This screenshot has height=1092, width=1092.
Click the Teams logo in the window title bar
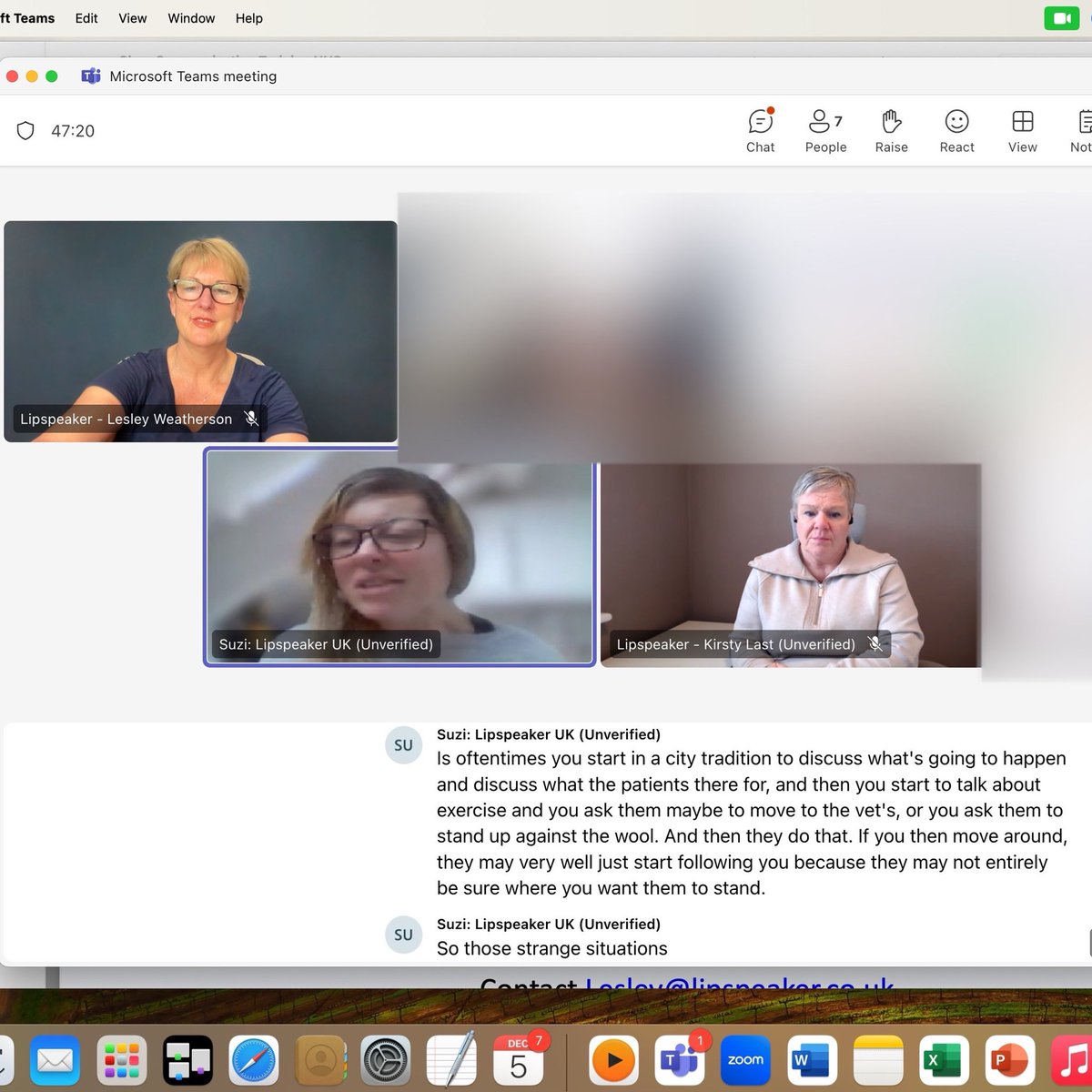tap(91, 76)
